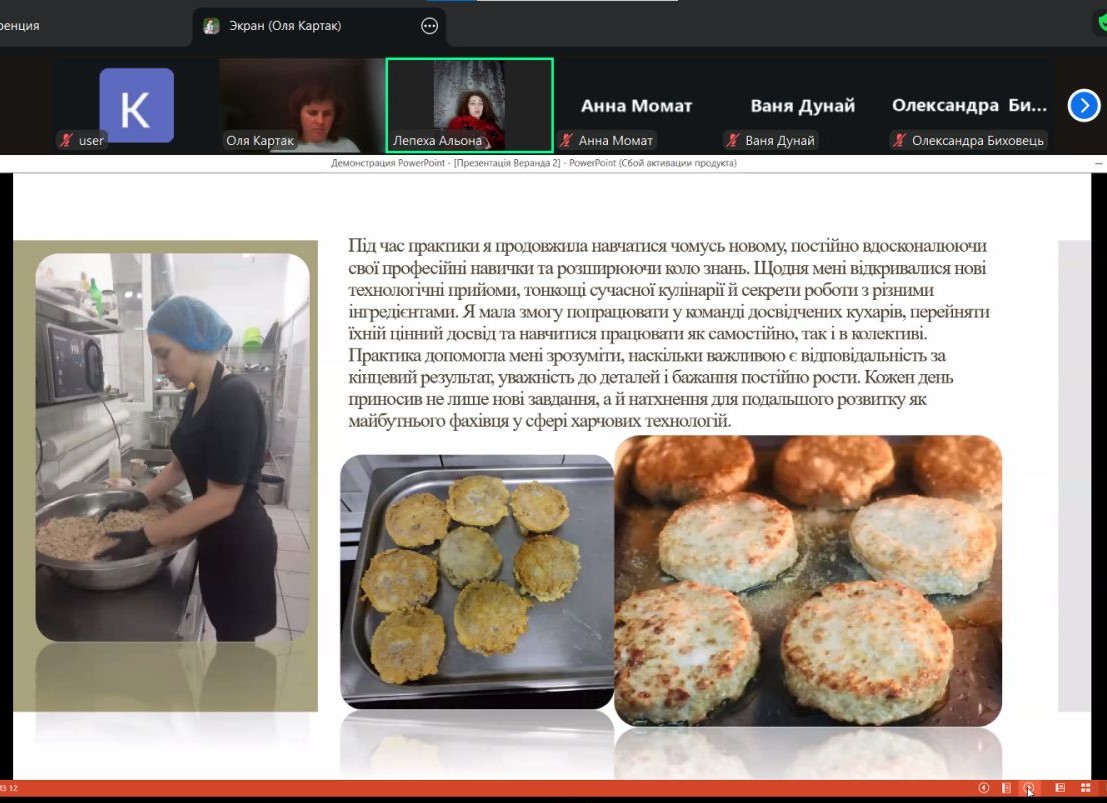The image size is (1107, 803).
Task: Click the muted mic icon by Анна Момат
Action: (x=567, y=141)
